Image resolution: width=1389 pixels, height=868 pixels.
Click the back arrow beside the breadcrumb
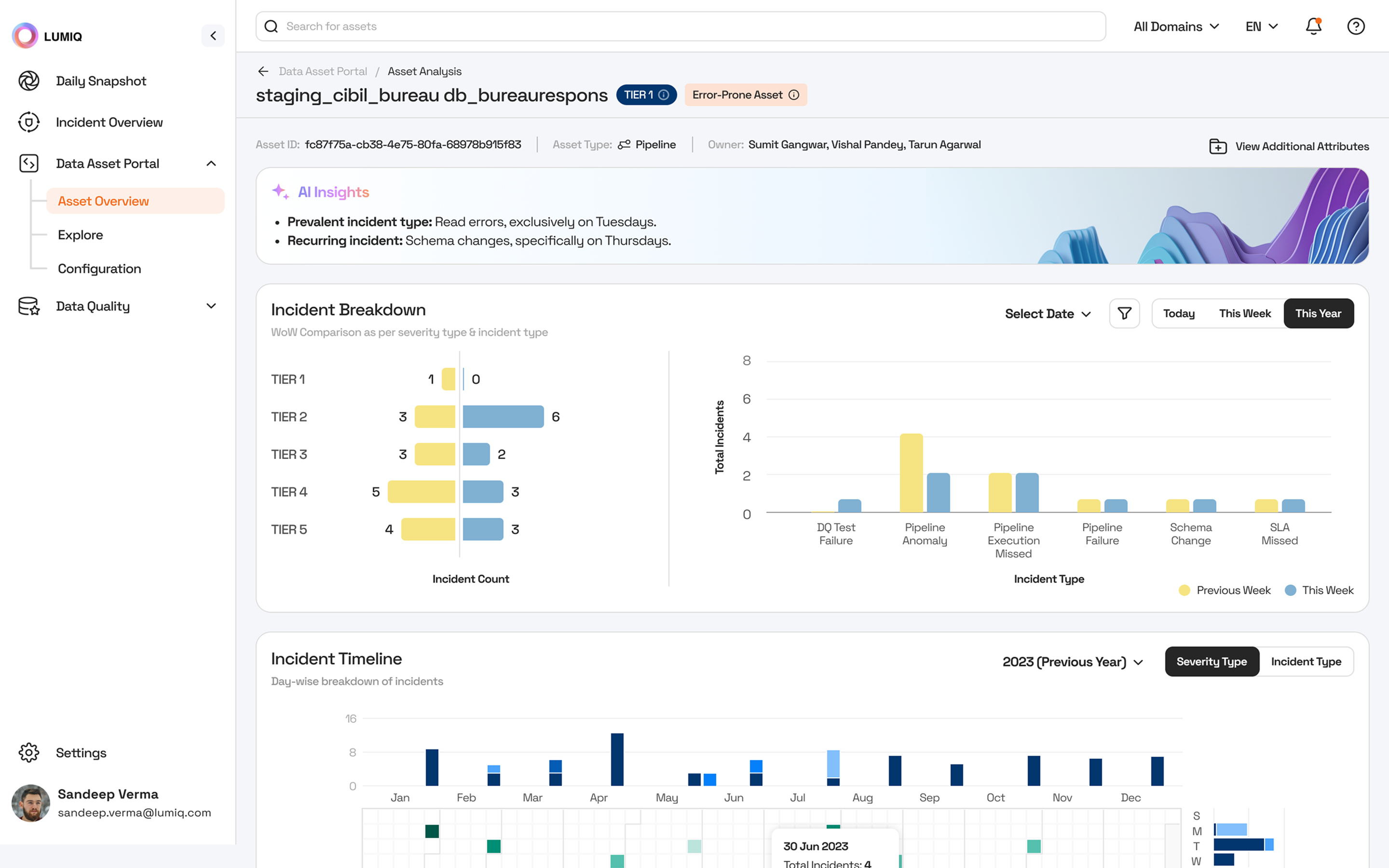tap(263, 71)
